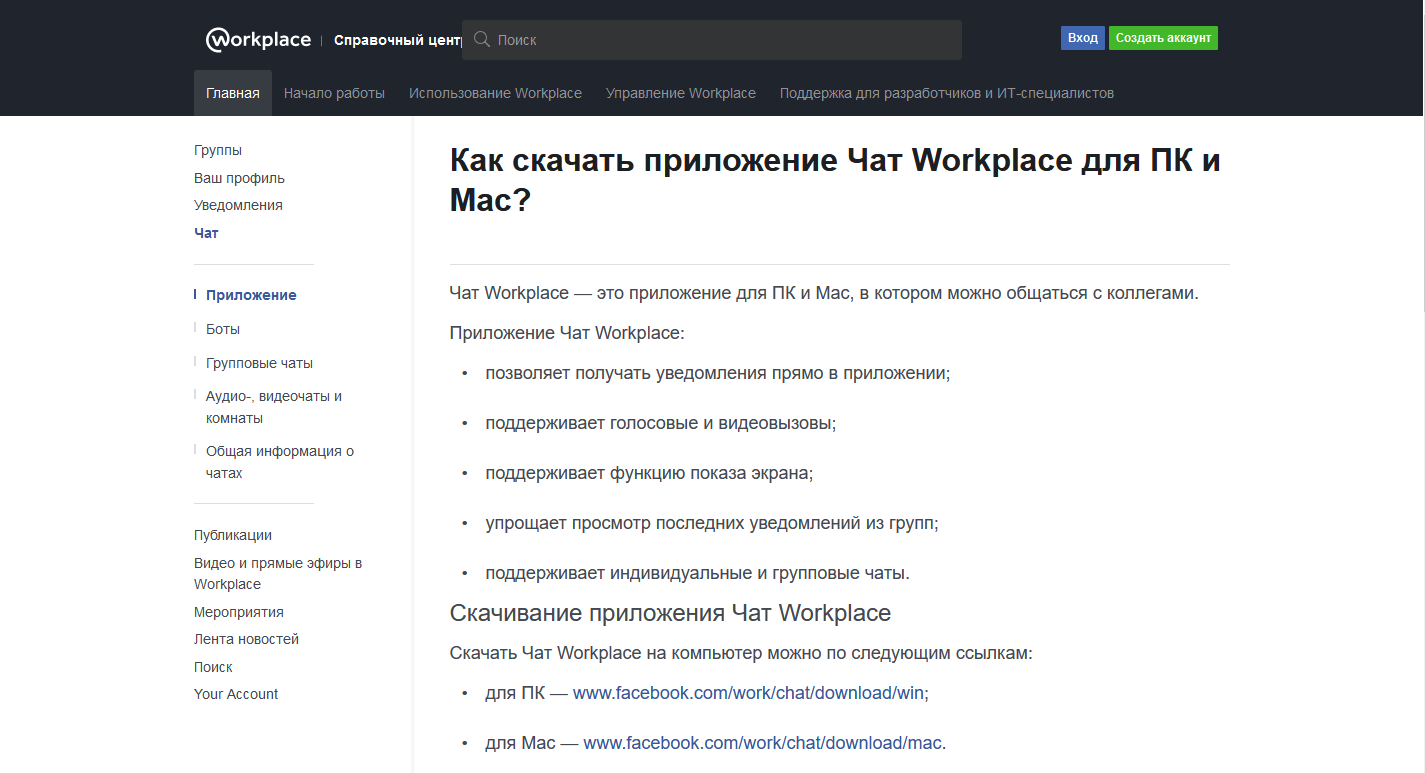The width and height of the screenshot is (1425, 773).
Task: Click bullet поддерживает индивидуальные и групповые чаты
Action: point(698,573)
